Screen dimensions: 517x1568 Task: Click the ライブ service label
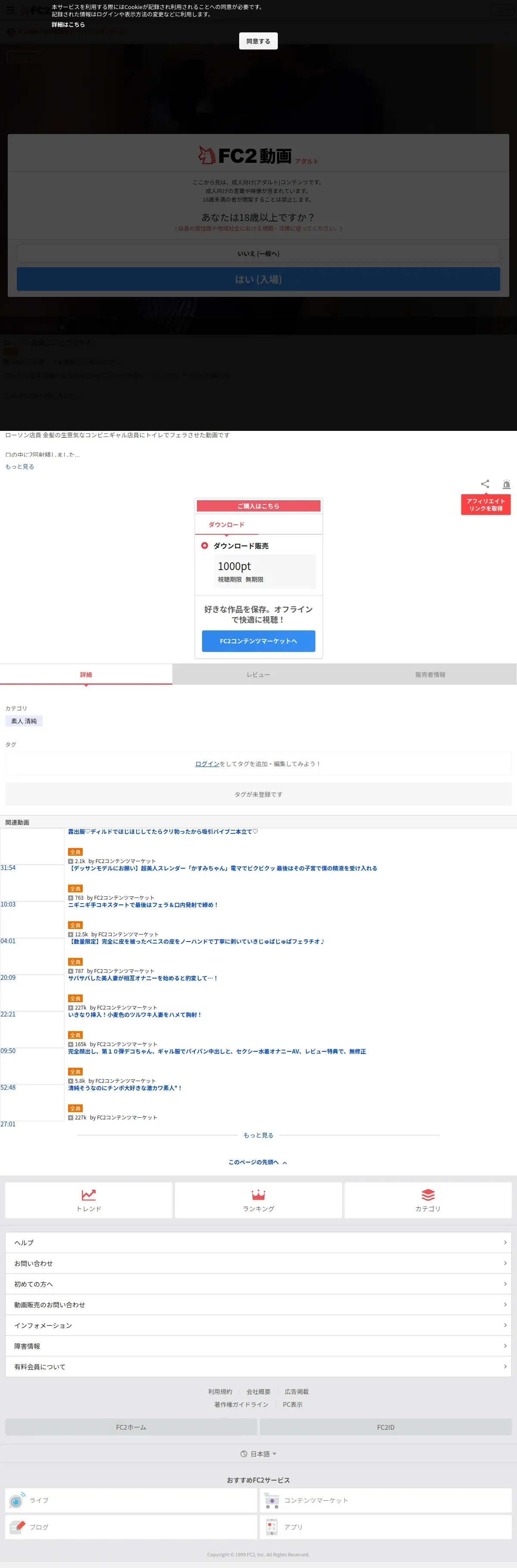[39, 1501]
